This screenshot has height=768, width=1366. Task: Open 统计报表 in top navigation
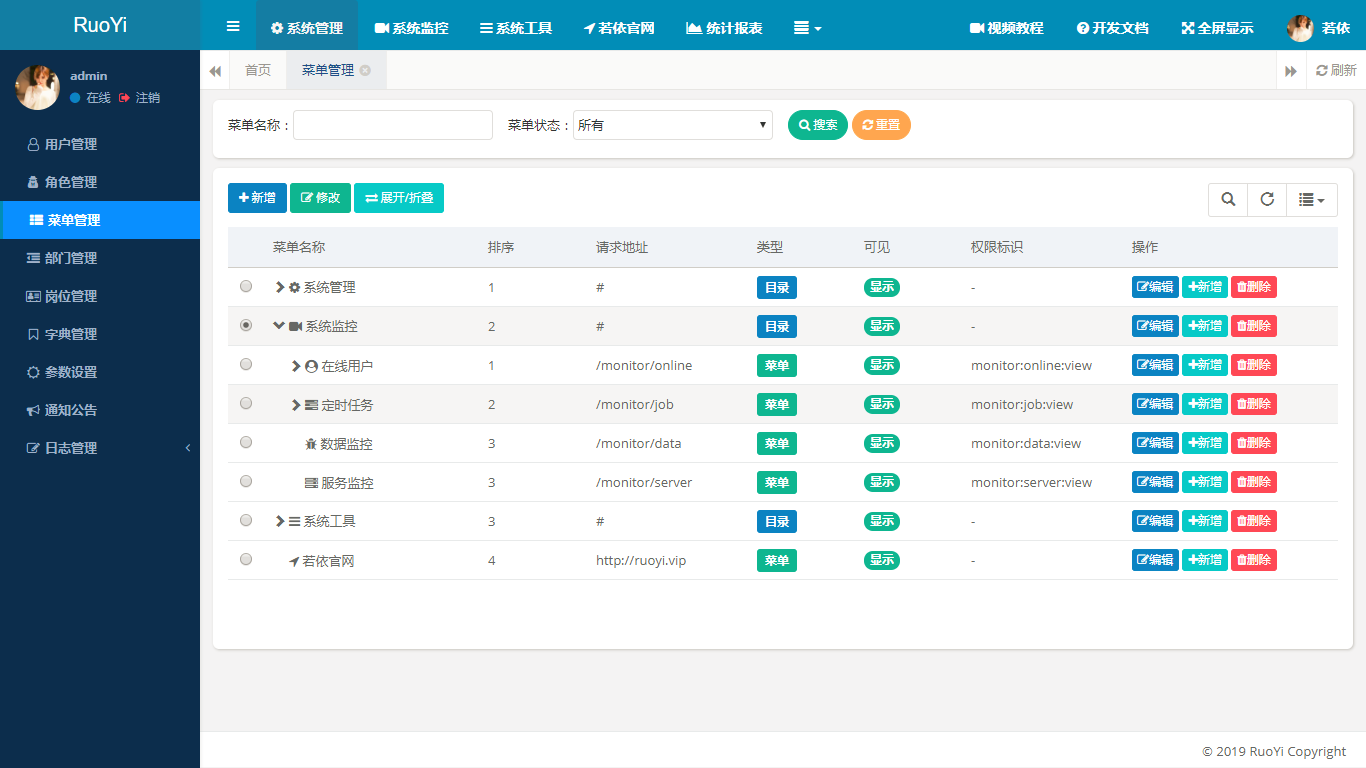724,28
